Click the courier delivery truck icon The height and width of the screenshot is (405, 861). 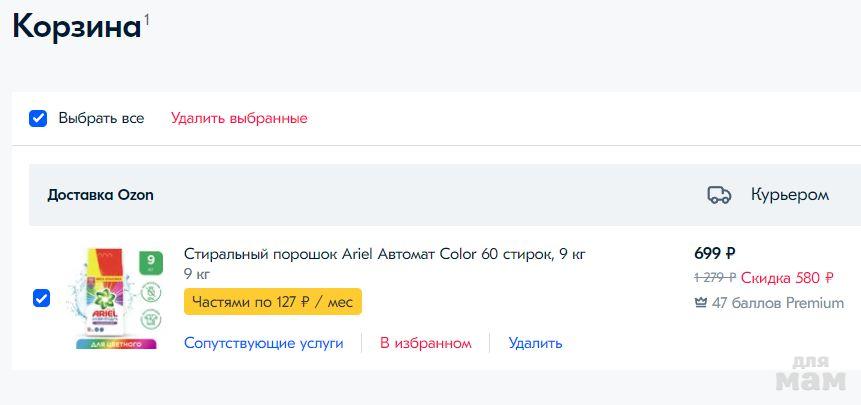(x=718, y=195)
